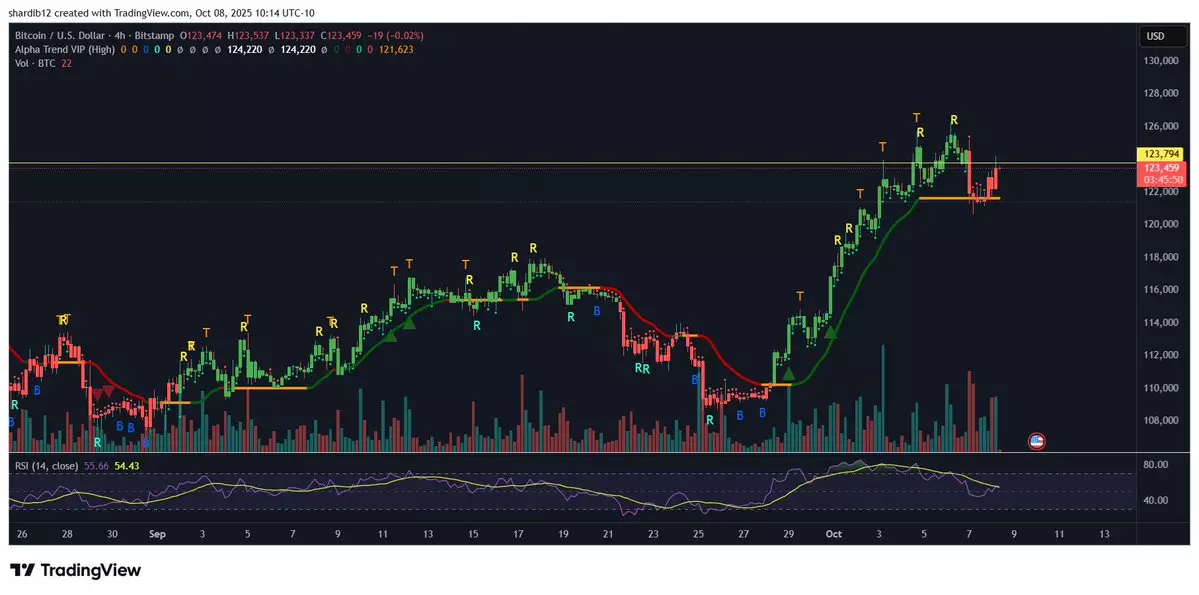1199x595 pixels.
Task: Click the red down-triangle signals near Aug 30
Action: (x=101, y=392)
